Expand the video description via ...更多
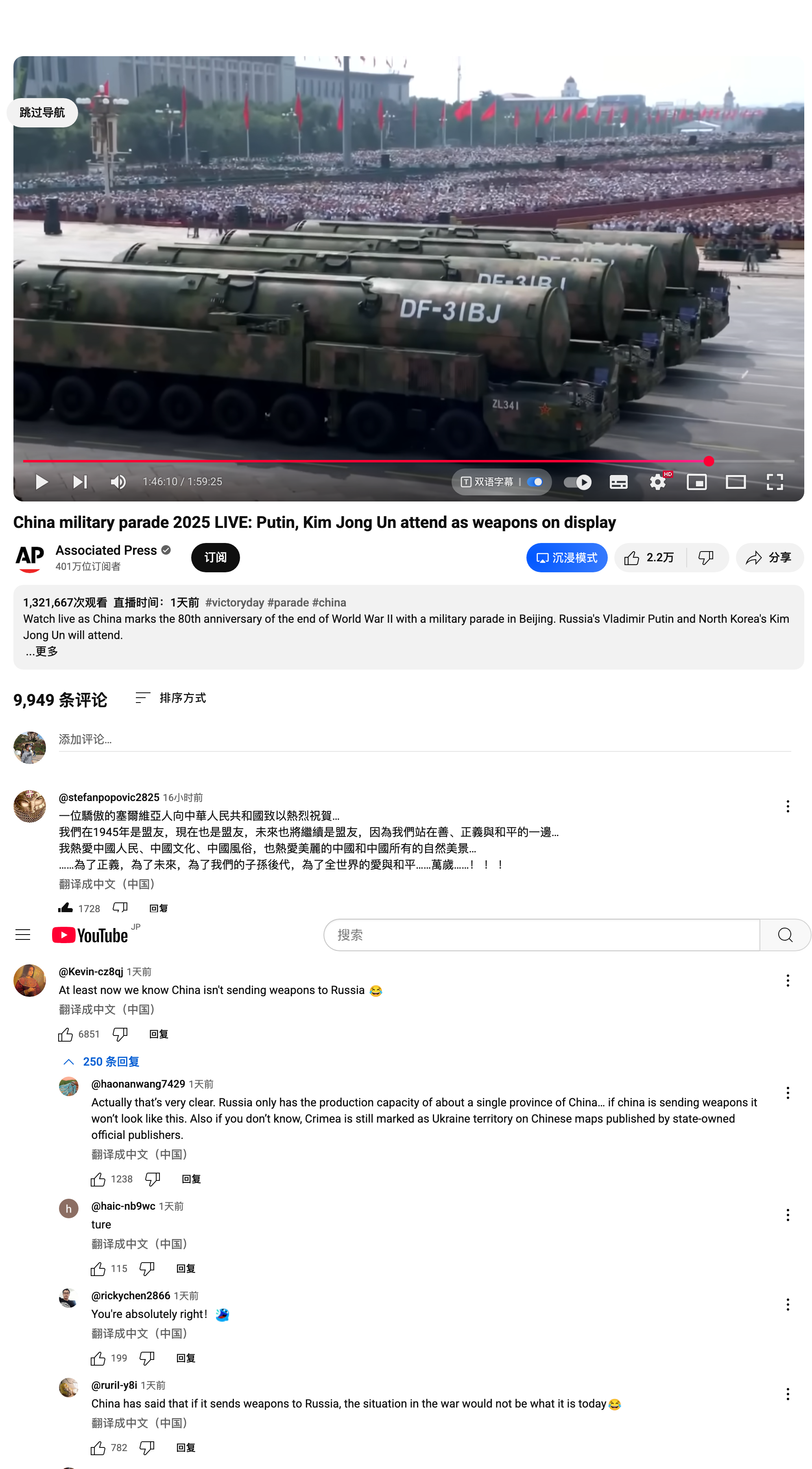Image resolution: width=812 pixels, height=1469 pixels. point(41,651)
